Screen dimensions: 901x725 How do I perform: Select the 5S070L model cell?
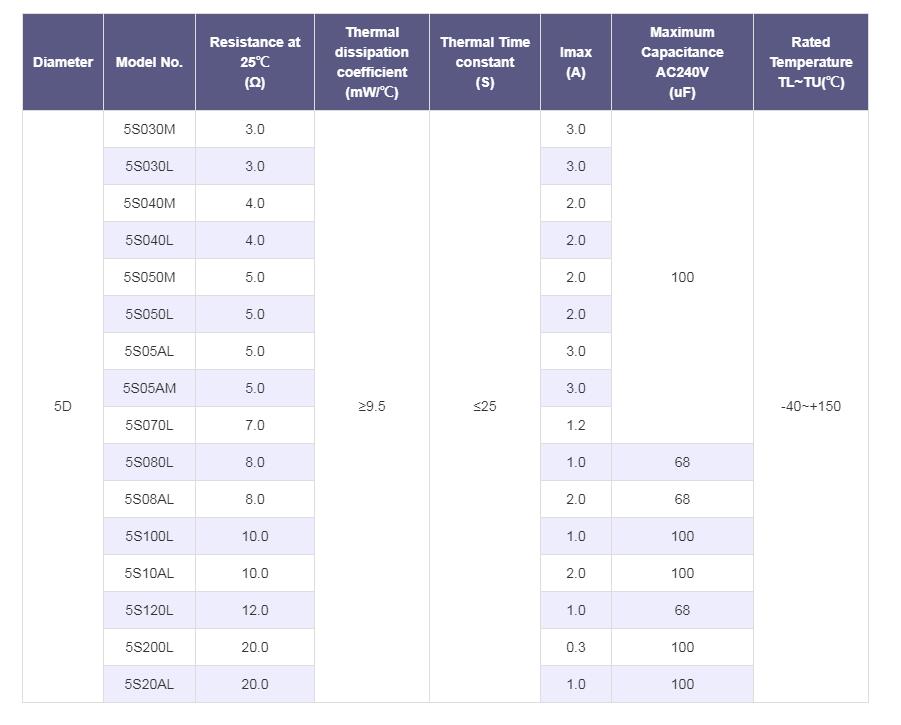tap(149, 425)
